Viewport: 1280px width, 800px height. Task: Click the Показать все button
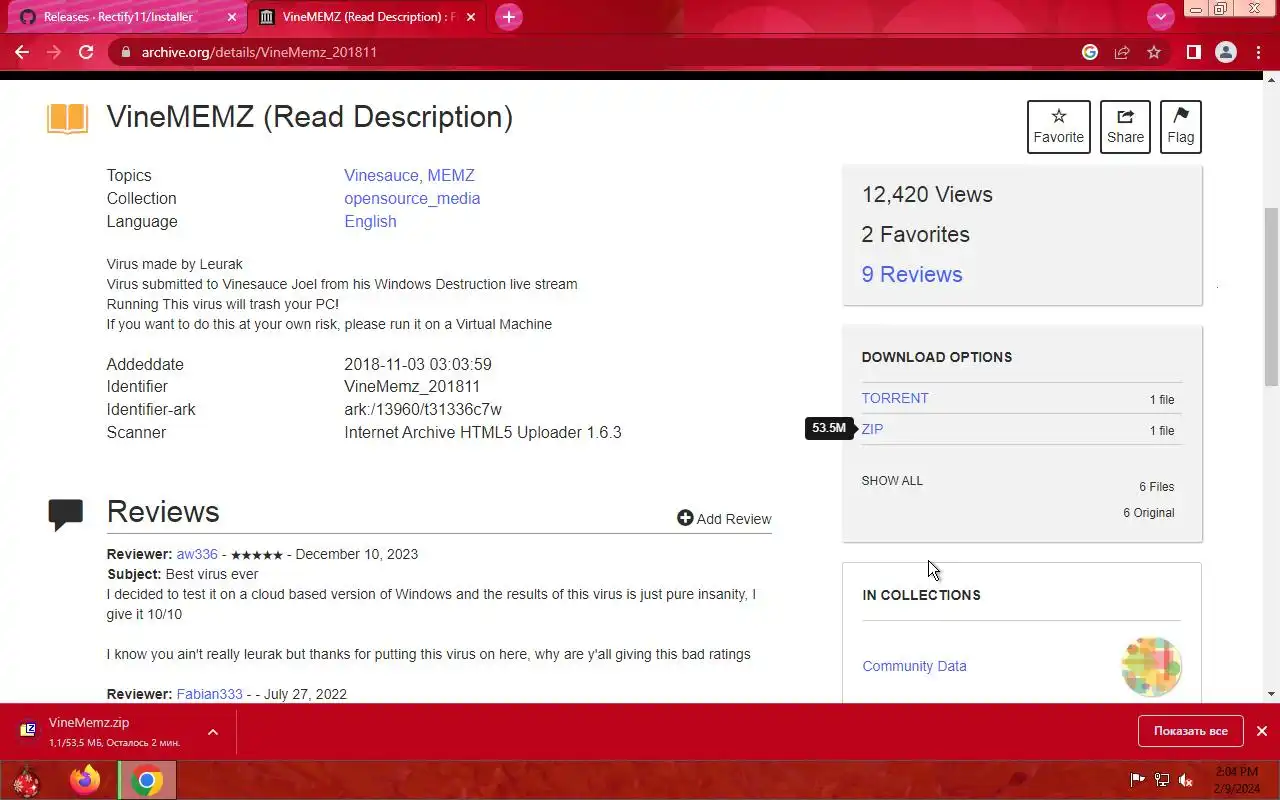click(x=1190, y=731)
